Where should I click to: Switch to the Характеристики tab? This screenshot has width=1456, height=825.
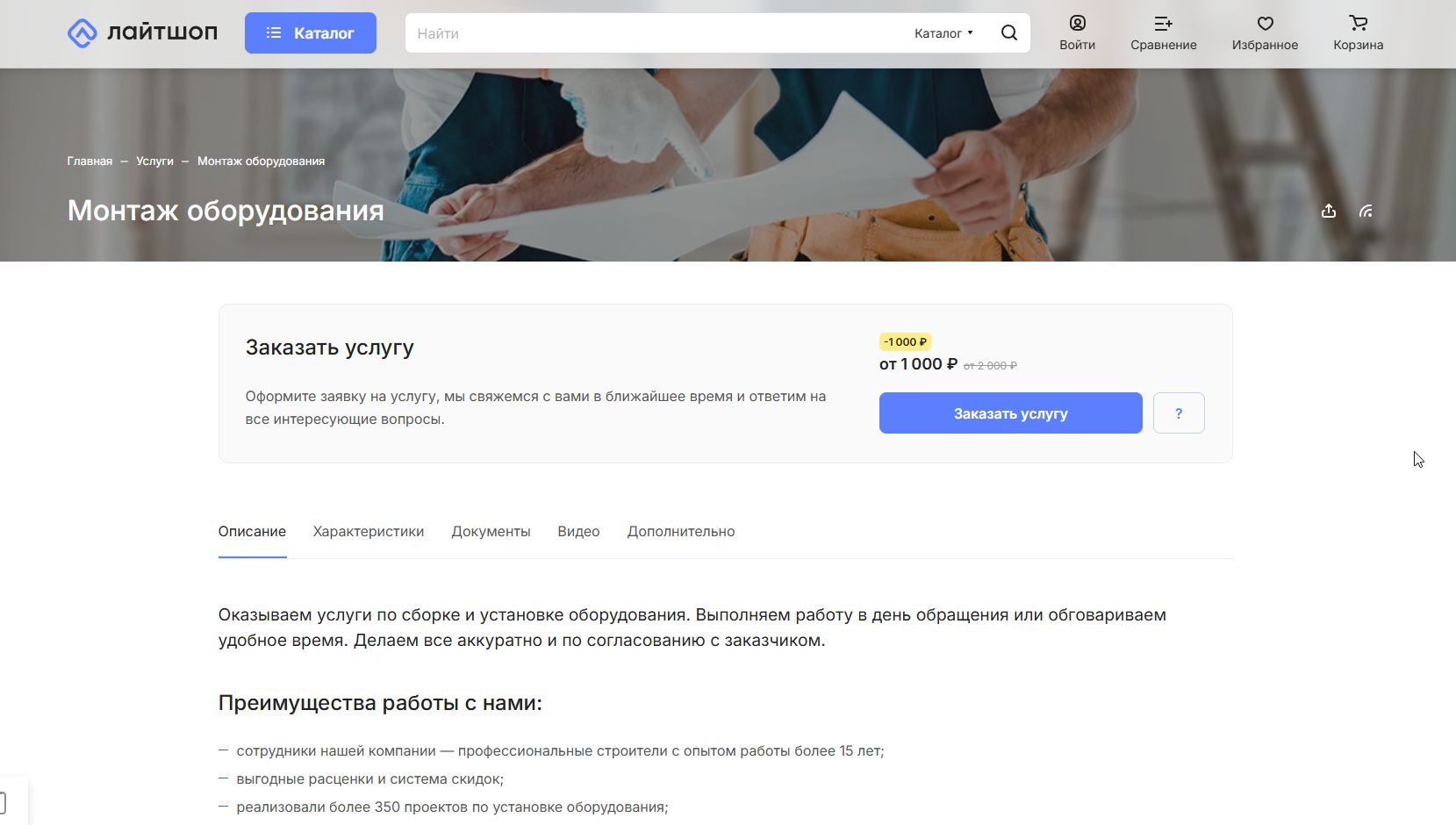(x=369, y=532)
